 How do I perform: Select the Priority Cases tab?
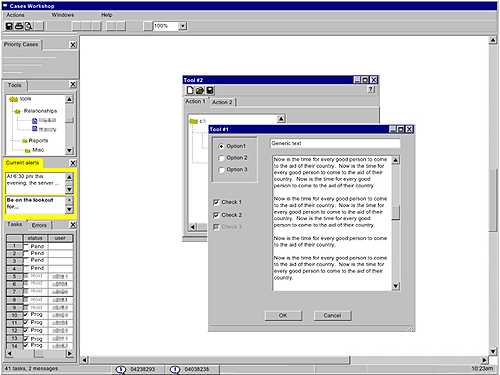(x=21, y=45)
